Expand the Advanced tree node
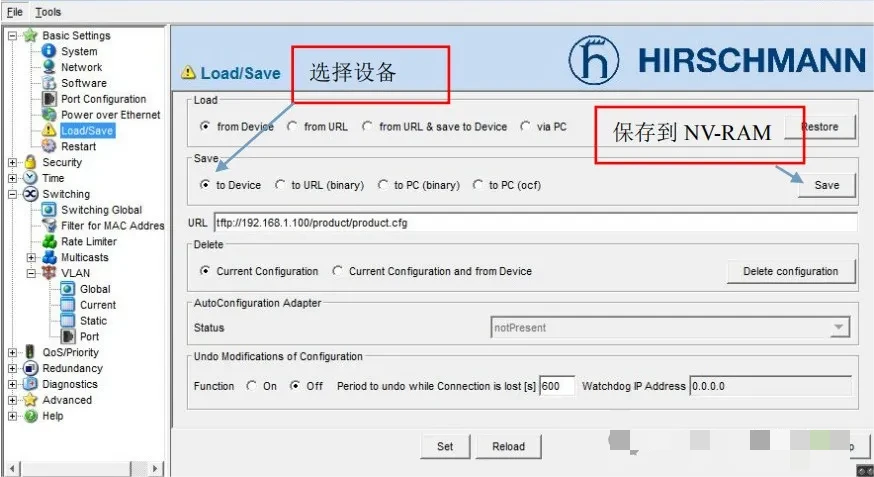874x477 pixels. (12, 400)
